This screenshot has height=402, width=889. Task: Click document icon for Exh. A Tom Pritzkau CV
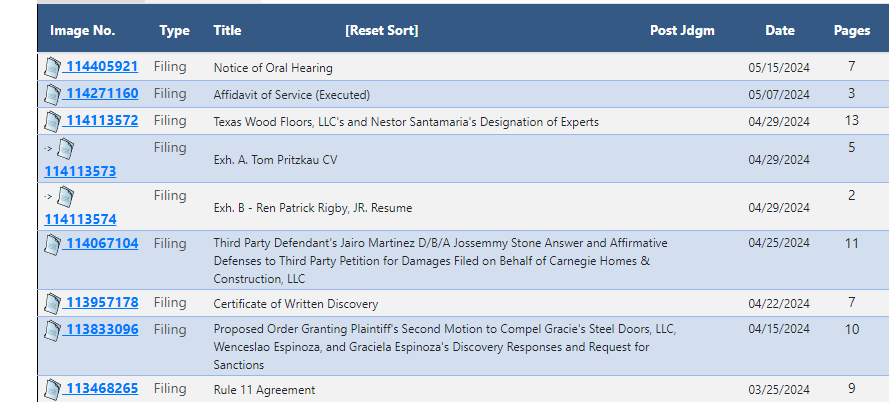click(66, 149)
